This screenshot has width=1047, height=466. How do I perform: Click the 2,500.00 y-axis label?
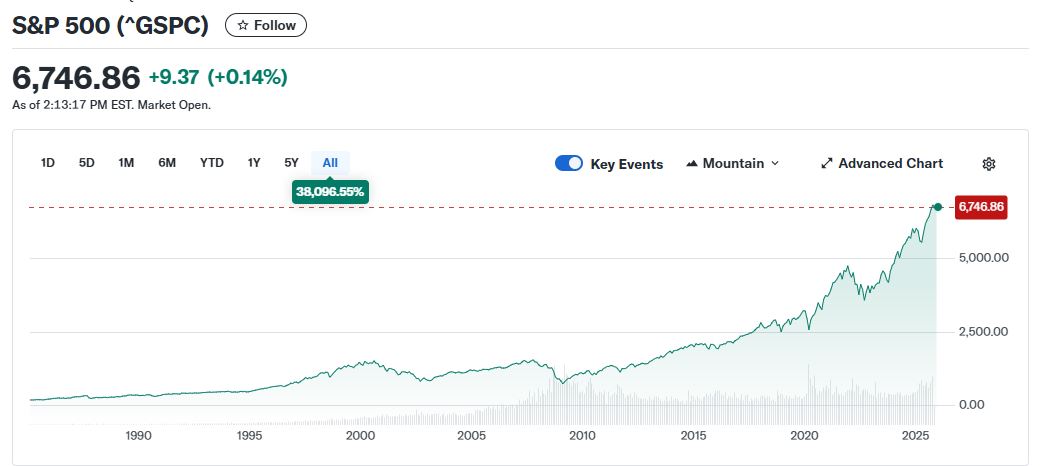983,332
